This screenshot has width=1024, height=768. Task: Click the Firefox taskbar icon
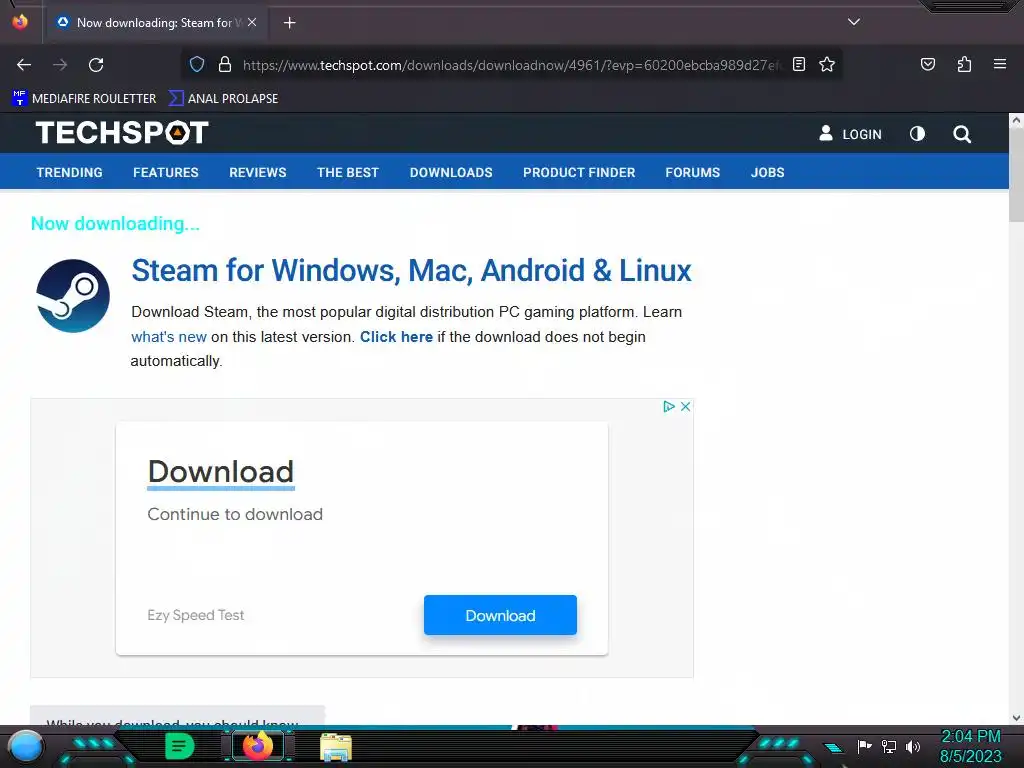pyautogui.click(x=257, y=746)
